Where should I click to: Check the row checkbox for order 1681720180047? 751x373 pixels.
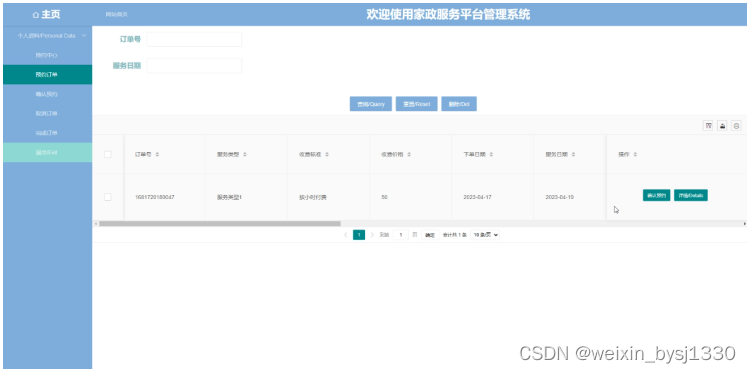(x=108, y=197)
